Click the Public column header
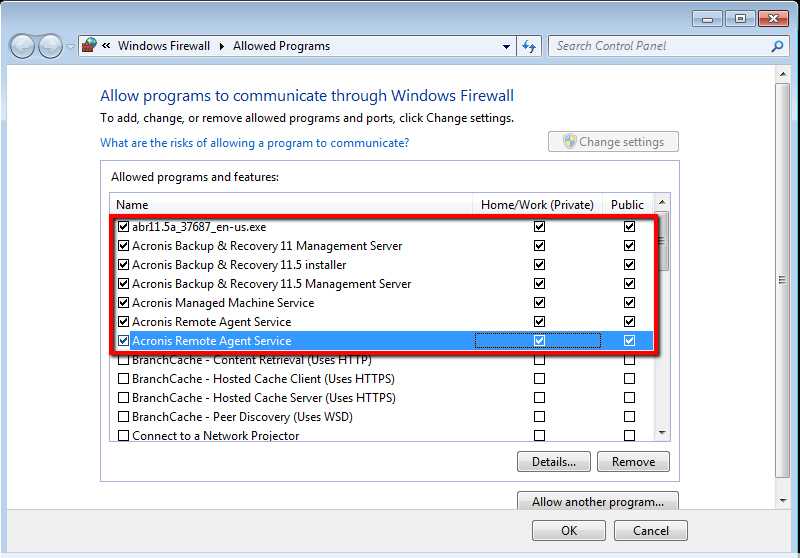Viewport: 800px width, 558px height. click(x=627, y=205)
